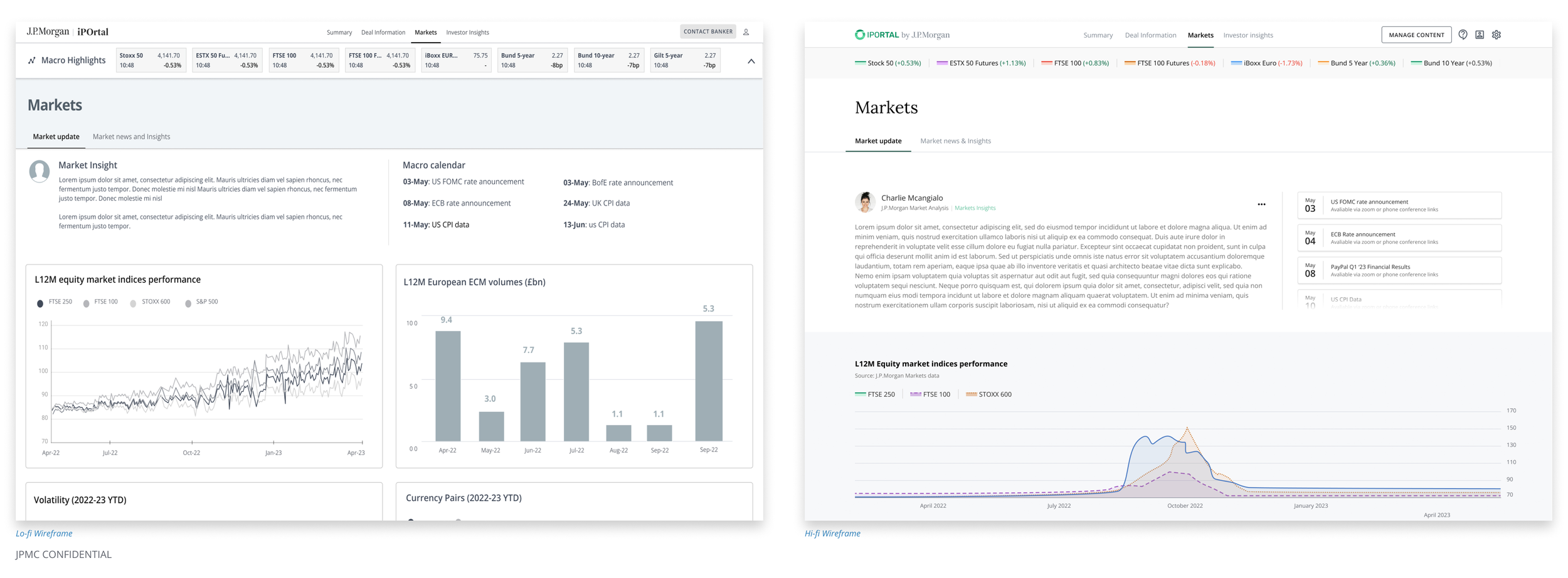Open May 08 PayPal Q1 '23 Financial Results card

(1399, 270)
